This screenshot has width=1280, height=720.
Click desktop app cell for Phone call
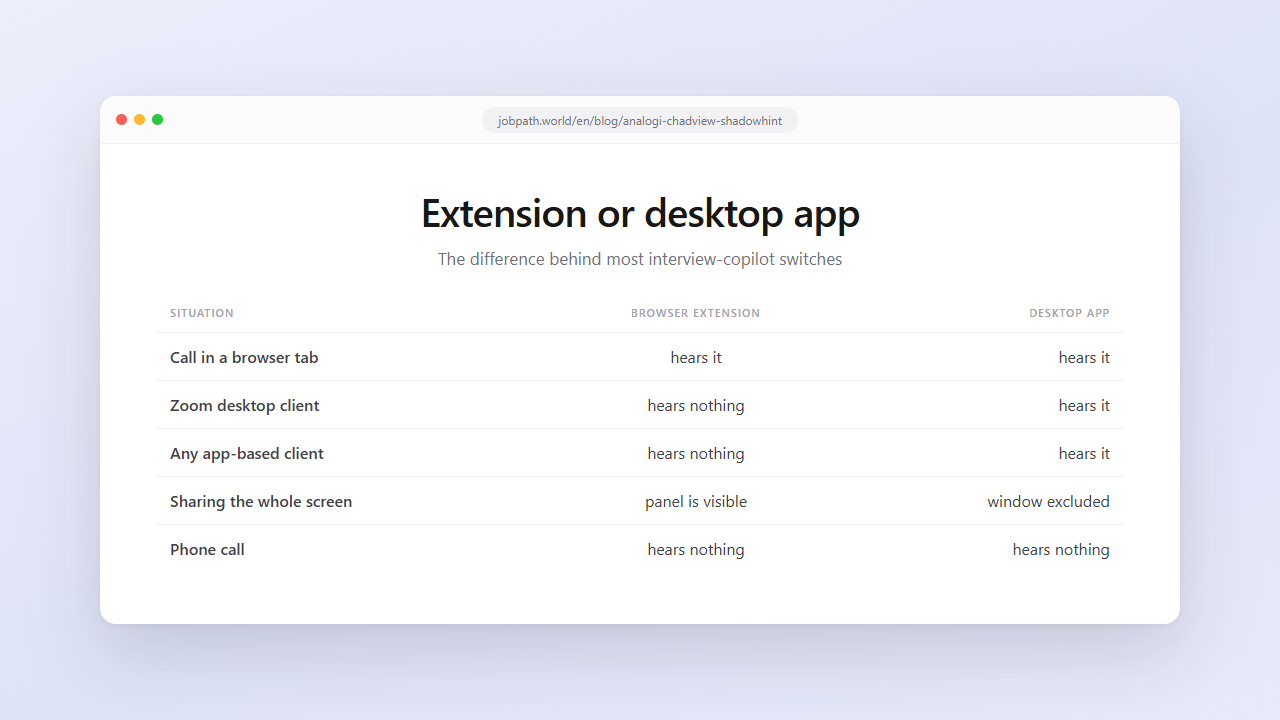click(1061, 549)
